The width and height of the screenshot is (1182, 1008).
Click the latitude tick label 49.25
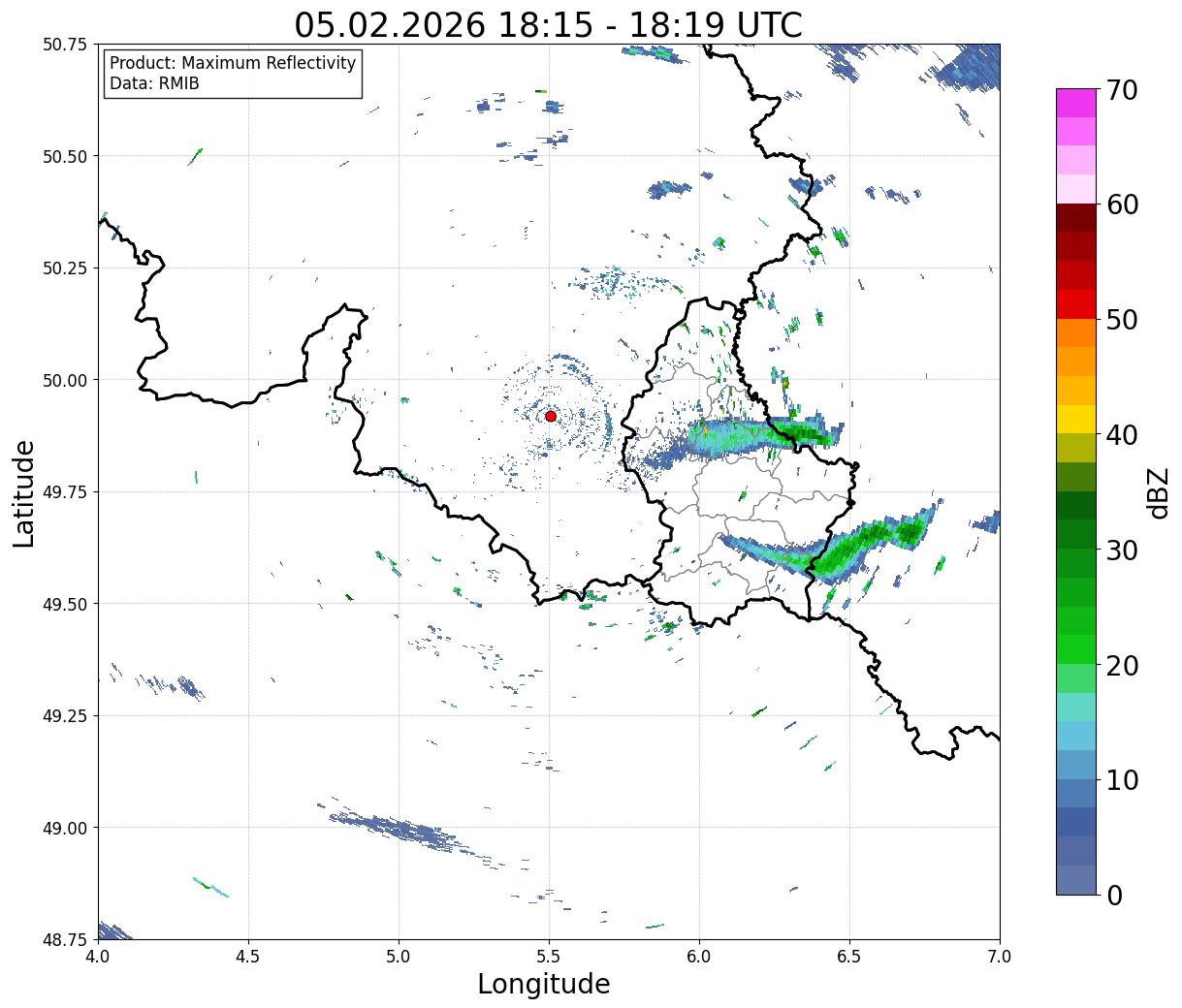tap(64, 716)
